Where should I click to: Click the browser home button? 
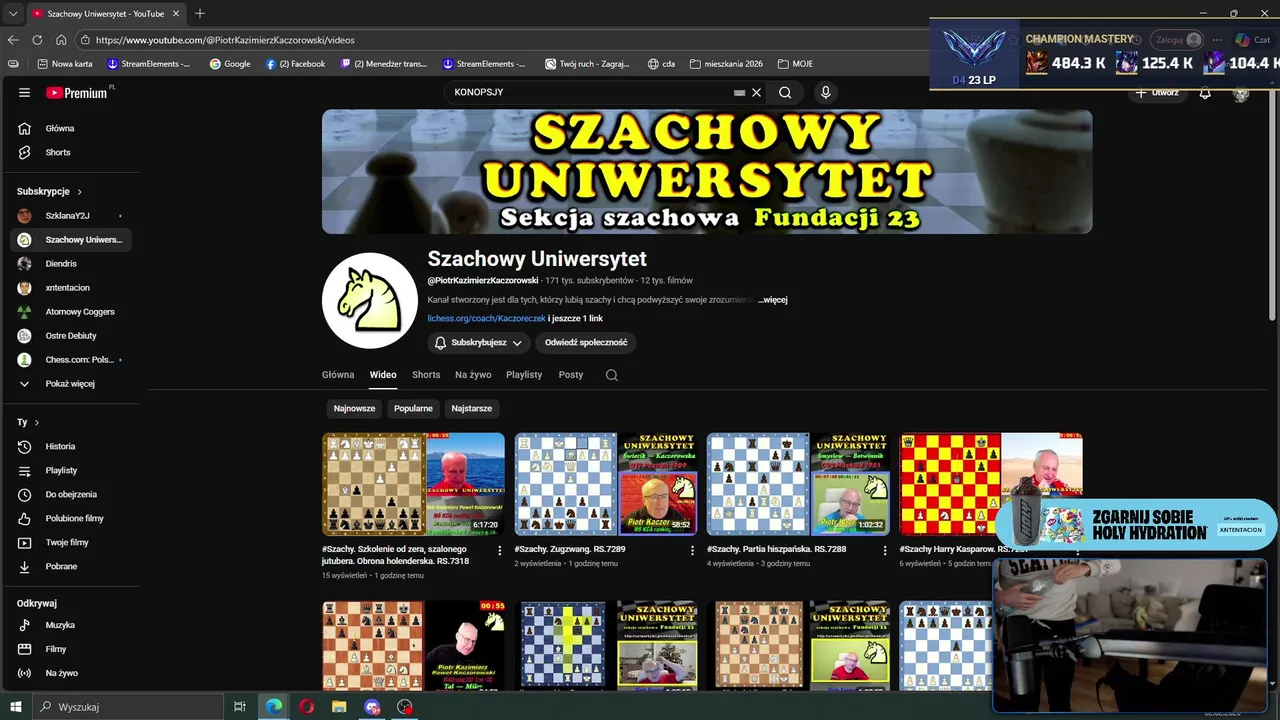[61, 40]
